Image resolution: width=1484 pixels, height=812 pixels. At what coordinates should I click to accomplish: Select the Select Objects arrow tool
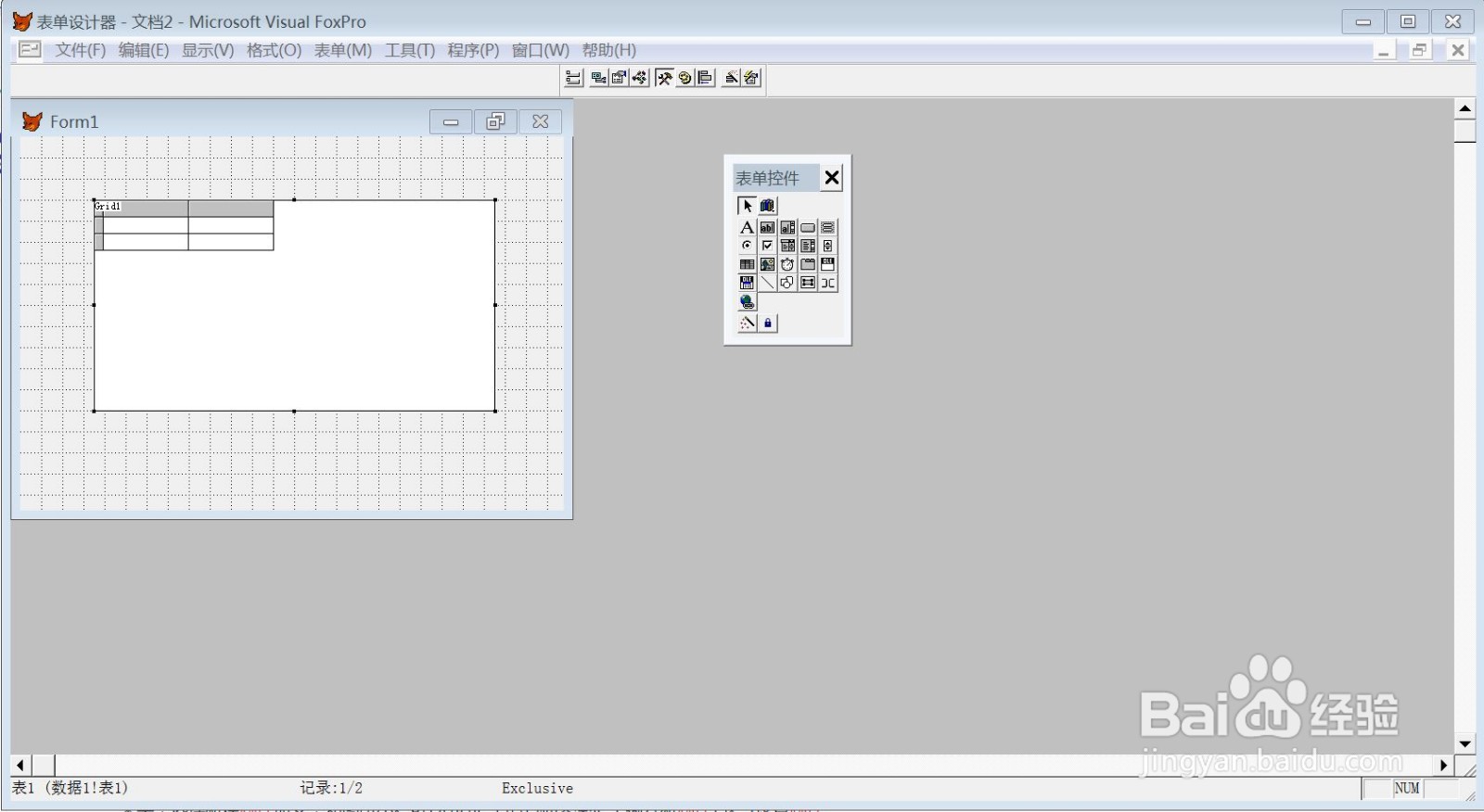tap(747, 206)
